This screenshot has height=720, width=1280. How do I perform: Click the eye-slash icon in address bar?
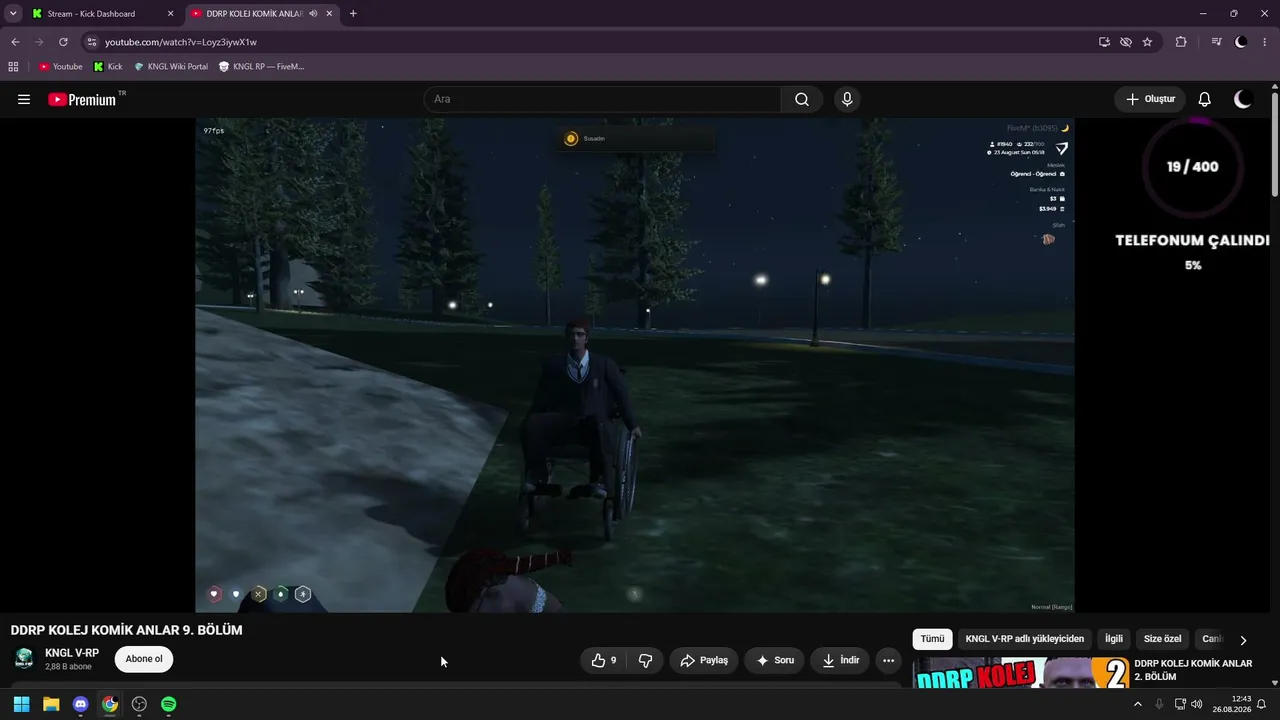(x=1126, y=42)
